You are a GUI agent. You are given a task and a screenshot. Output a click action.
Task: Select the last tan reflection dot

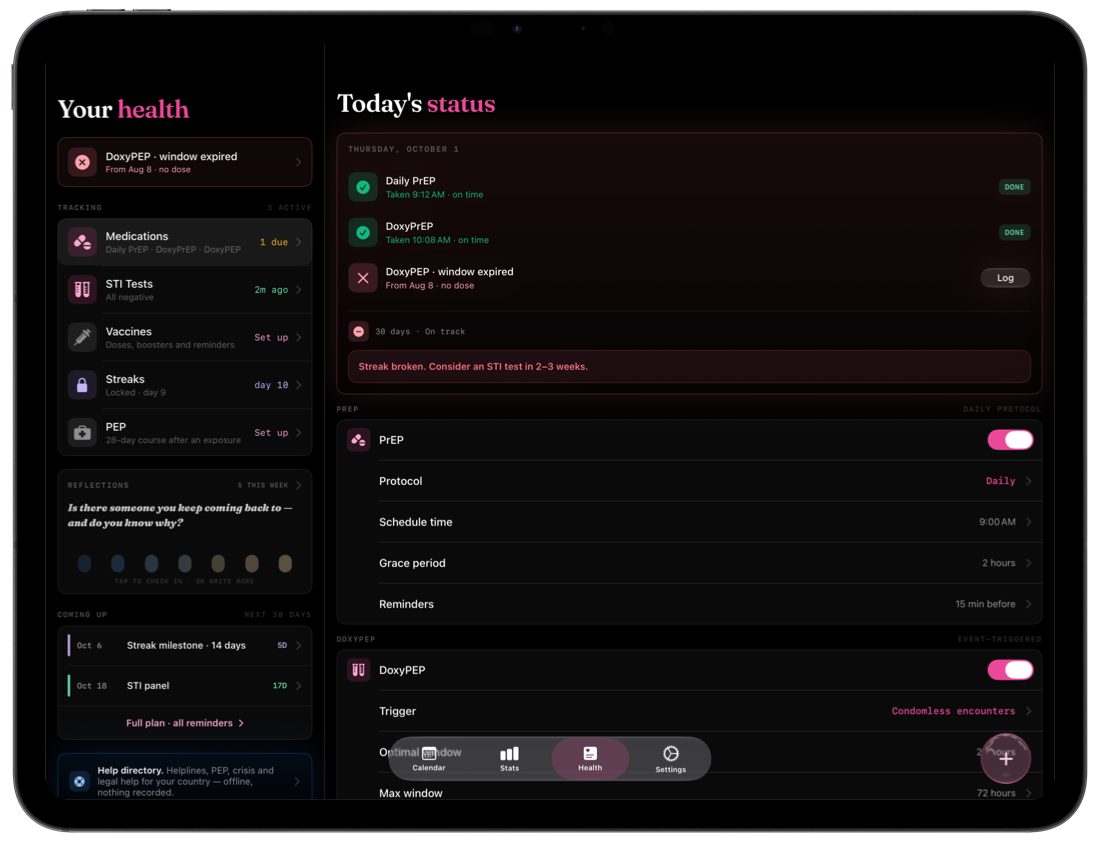(285, 563)
